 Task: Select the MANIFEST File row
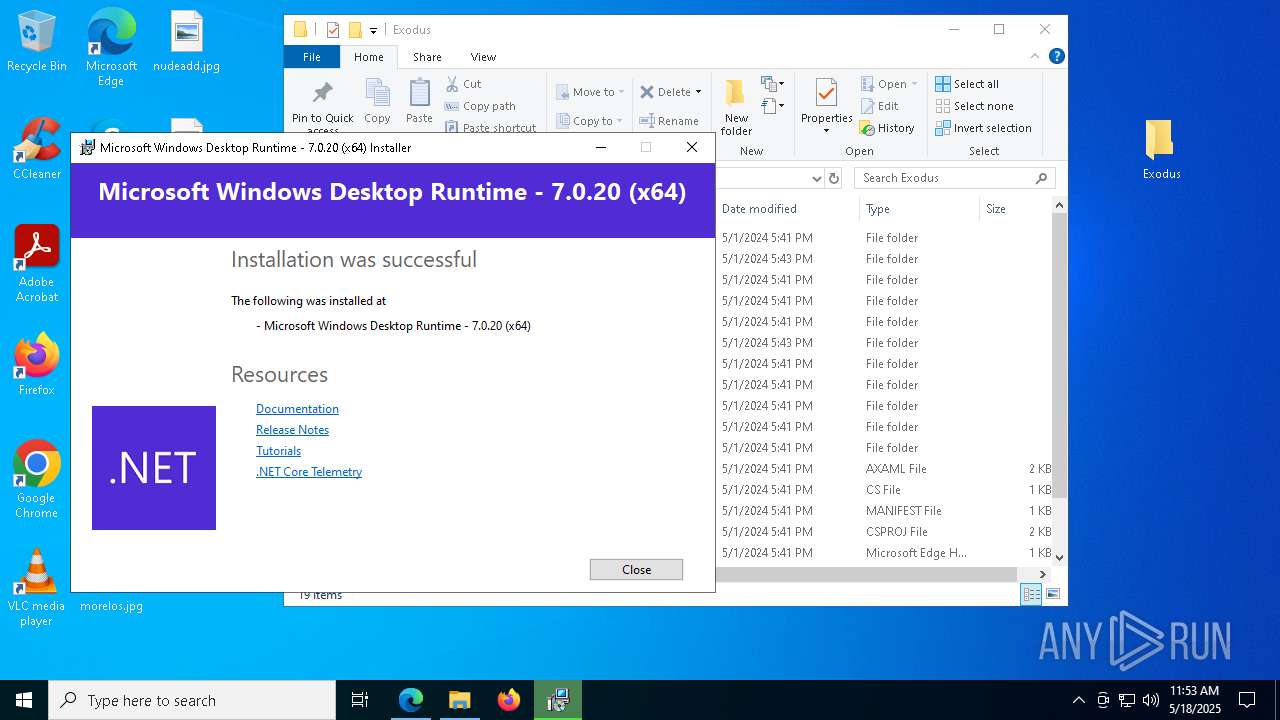pyautogui.click(x=884, y=511)
